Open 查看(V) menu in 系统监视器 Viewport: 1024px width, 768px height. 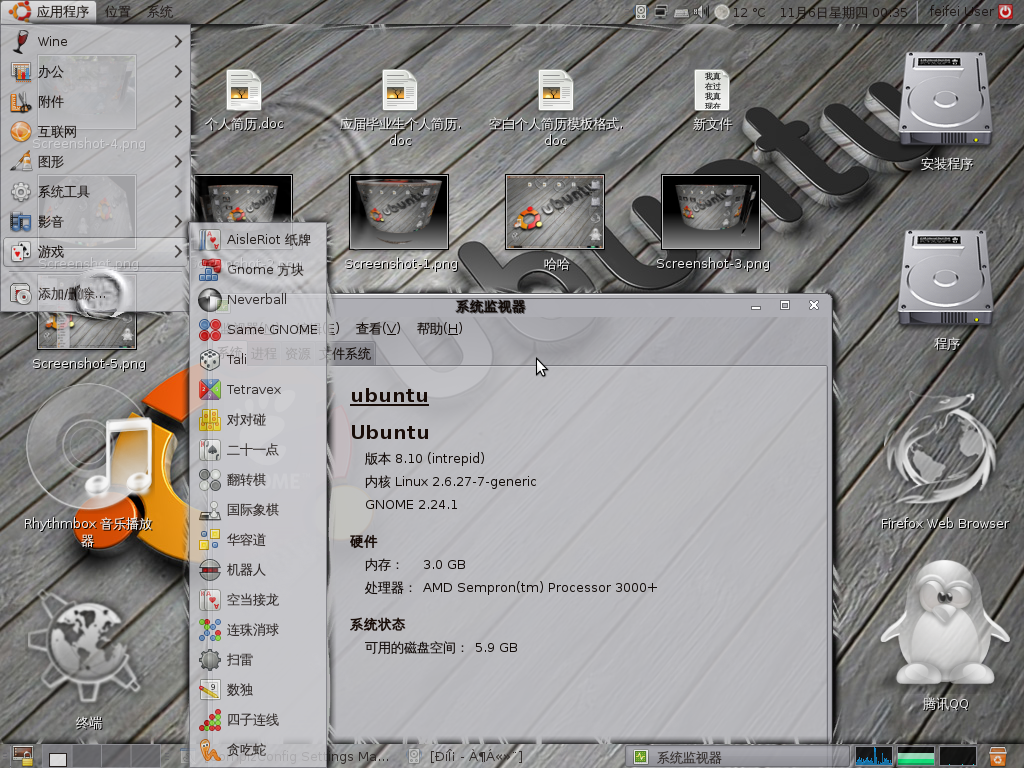pos(377,328)
